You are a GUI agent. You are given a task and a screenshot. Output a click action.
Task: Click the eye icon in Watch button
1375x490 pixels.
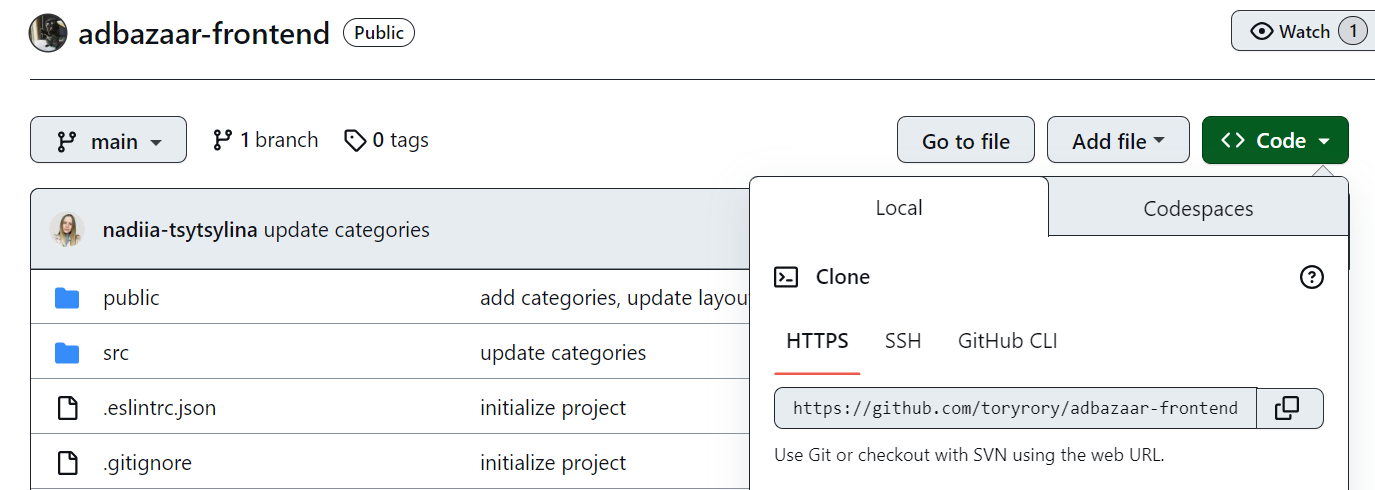tap(1262, 32)
